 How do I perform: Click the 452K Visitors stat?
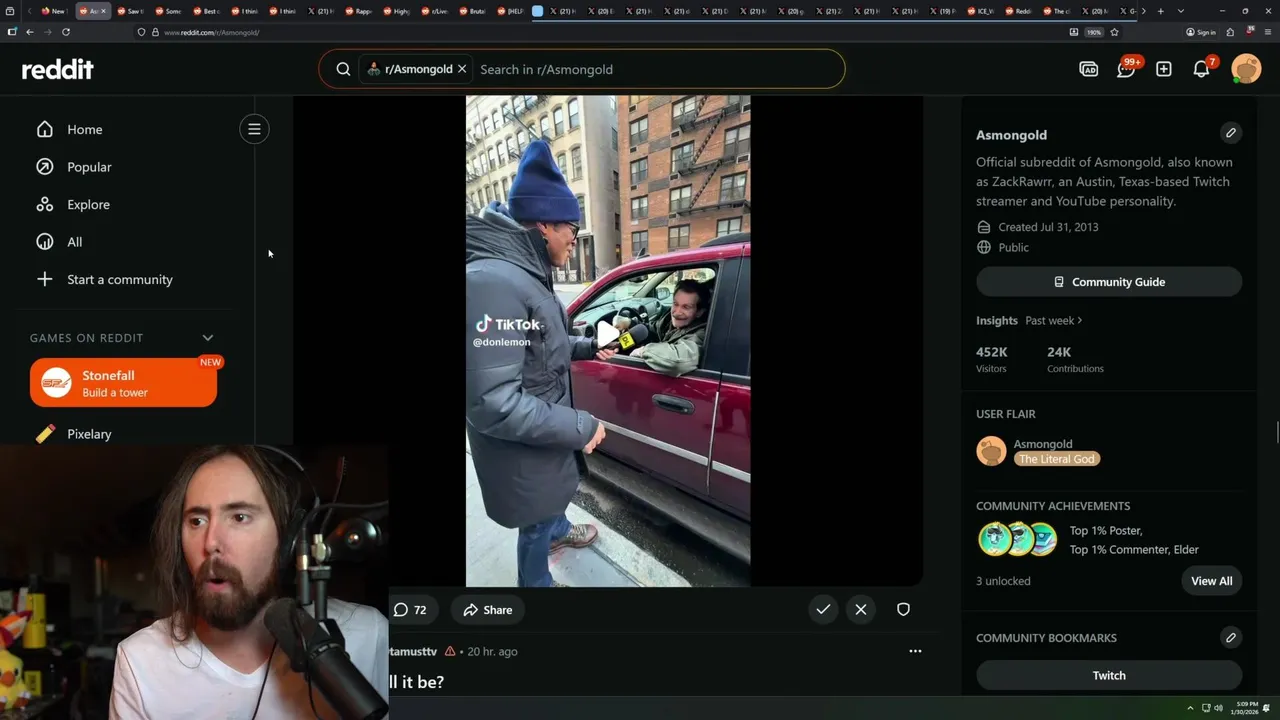(x=992, y=359)
